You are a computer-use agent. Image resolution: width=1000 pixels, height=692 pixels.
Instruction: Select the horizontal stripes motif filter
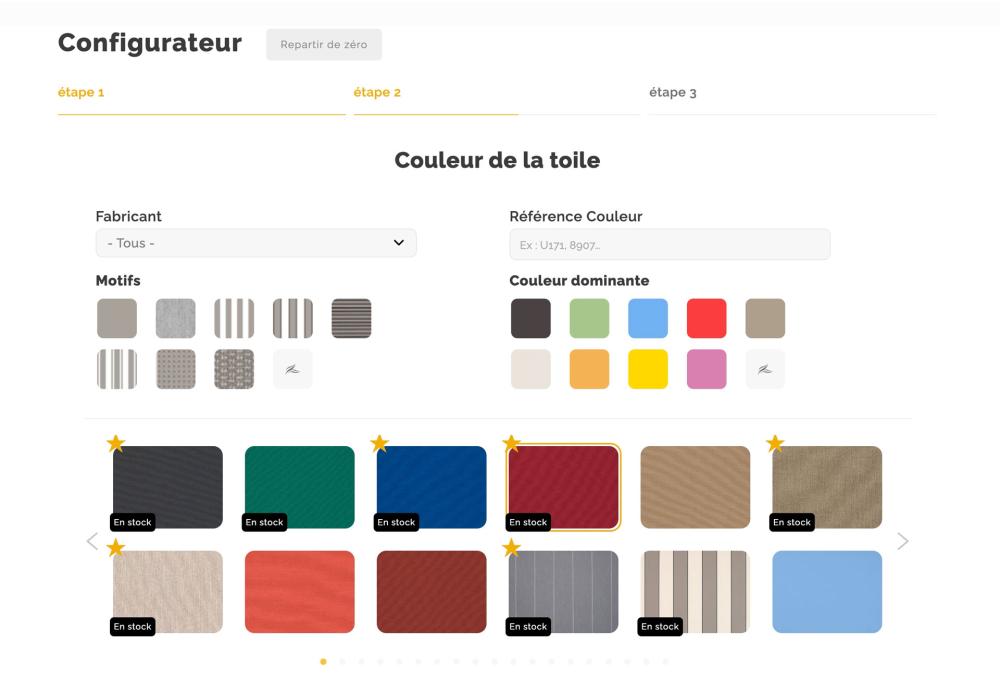[351, 317]
